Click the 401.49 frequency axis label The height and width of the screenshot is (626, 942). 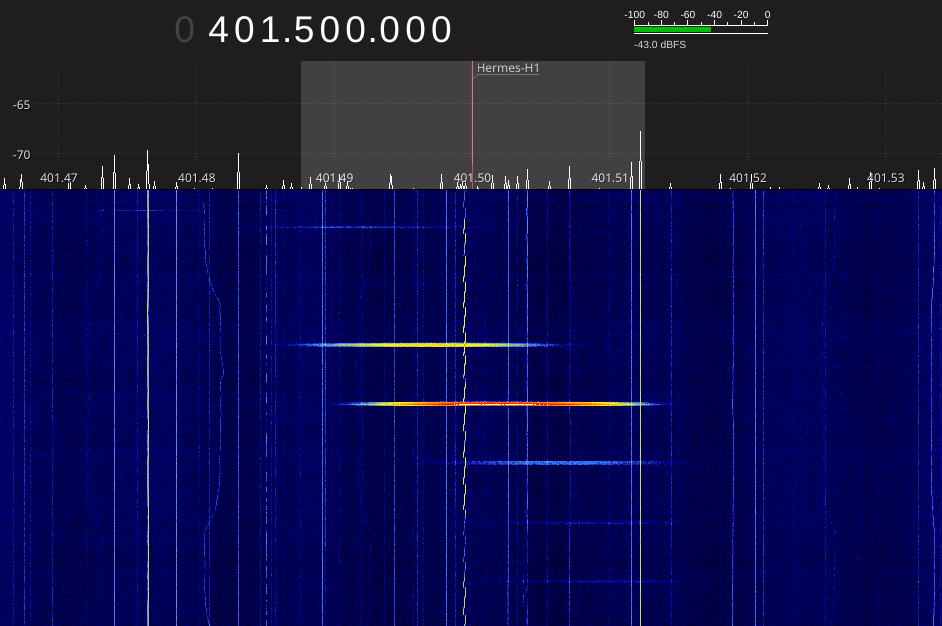[x=335, y=178]
